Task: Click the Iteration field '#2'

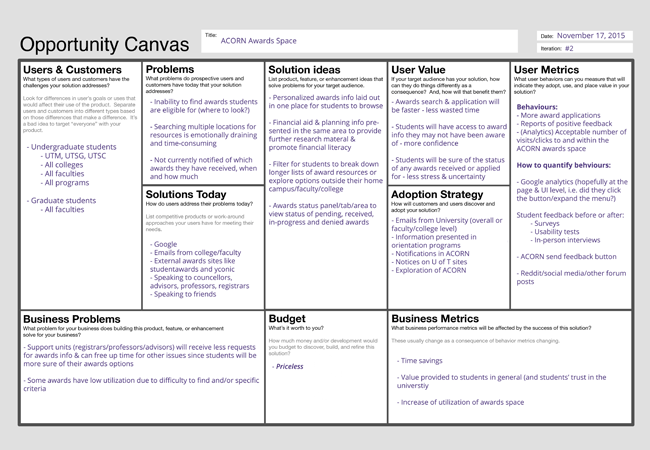Action: pos(585,48)
